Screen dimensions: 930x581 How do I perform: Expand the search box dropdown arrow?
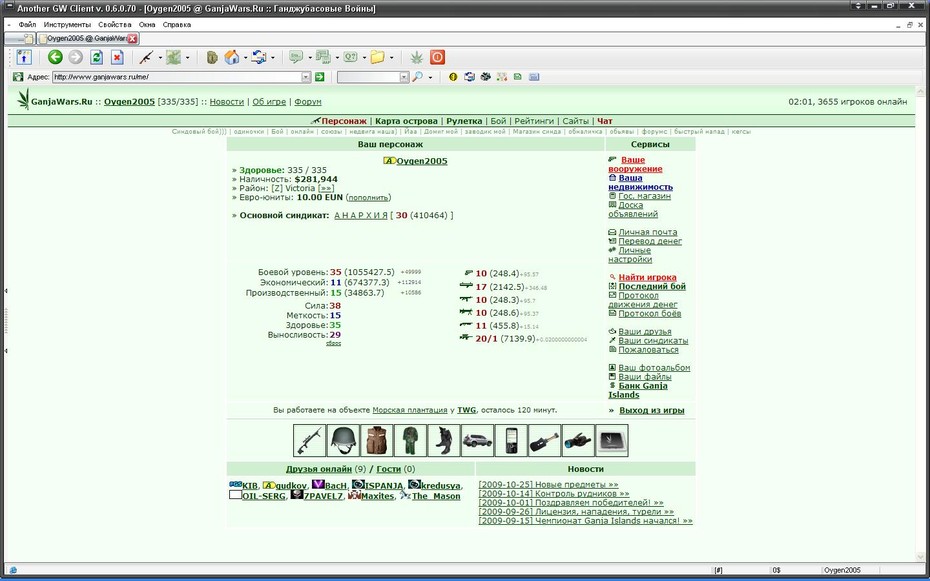[405, 76]
